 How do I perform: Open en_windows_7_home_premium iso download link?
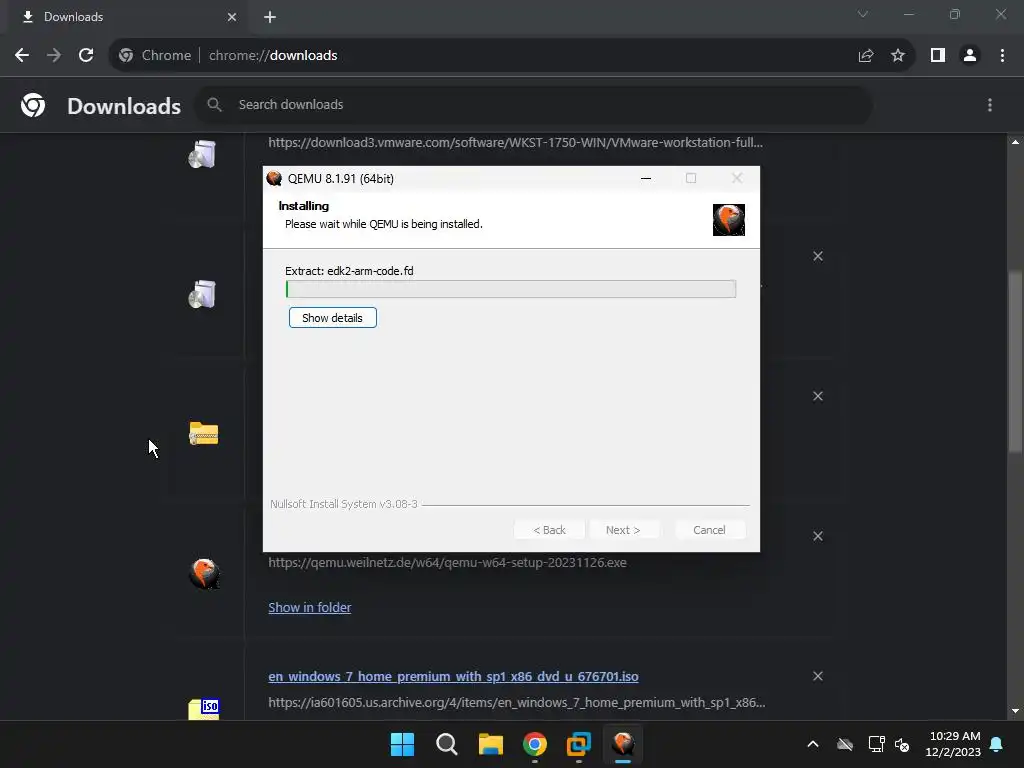pyautogui.click(x=453, y=677)
